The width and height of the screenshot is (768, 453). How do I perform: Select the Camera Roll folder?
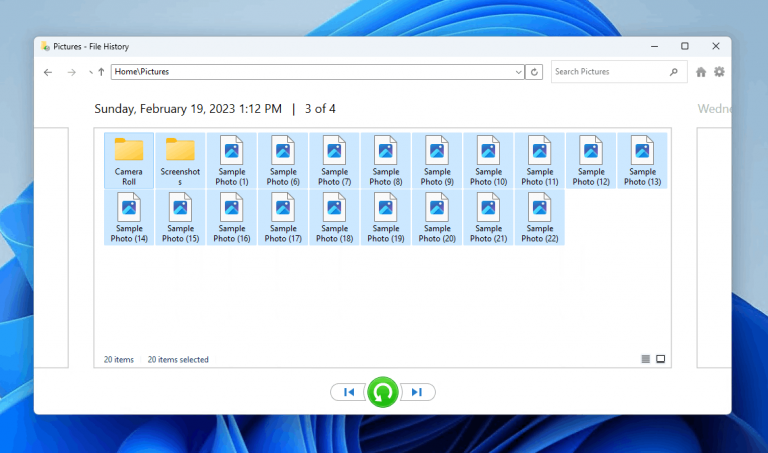click(x=129, y=160)
